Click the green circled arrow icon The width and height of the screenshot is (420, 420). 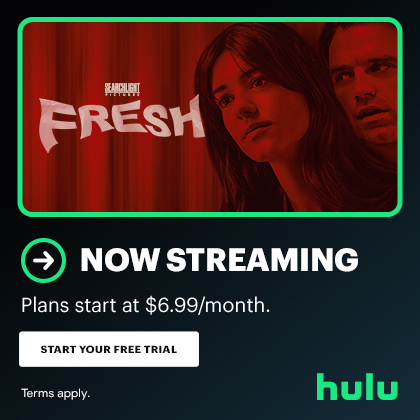tap(43, 260)
